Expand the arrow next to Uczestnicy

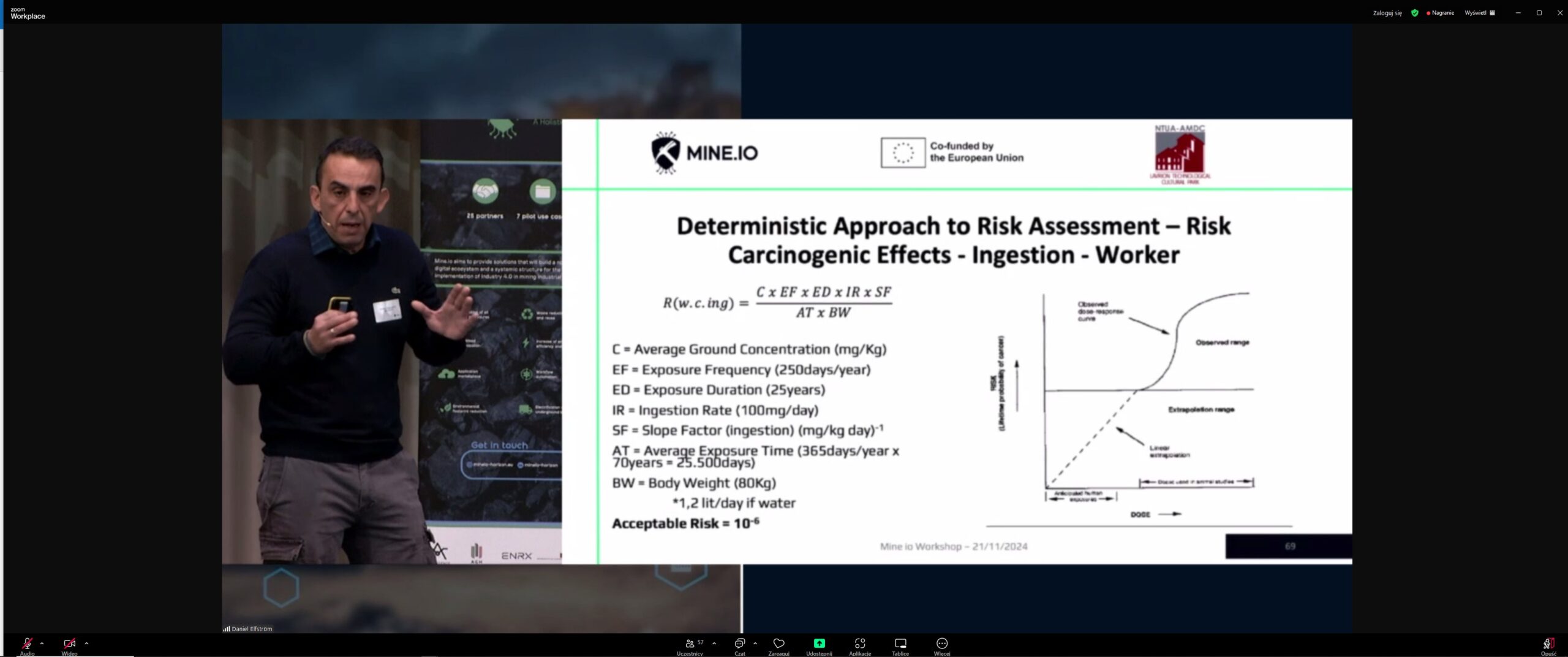pos(714,644)
